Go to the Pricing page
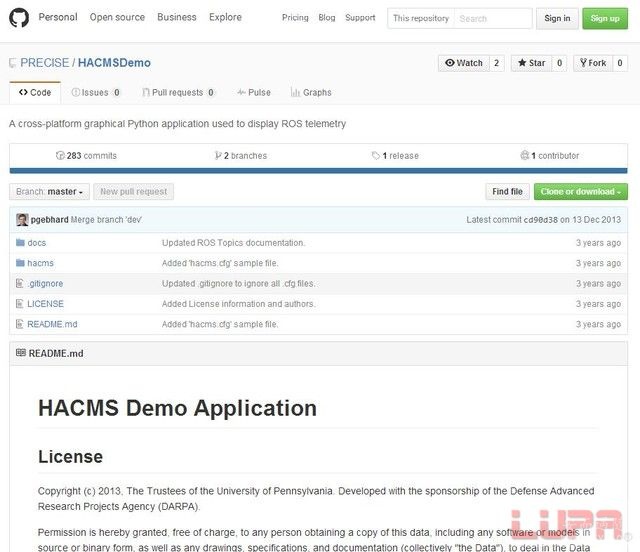 (x=295, y=18)
